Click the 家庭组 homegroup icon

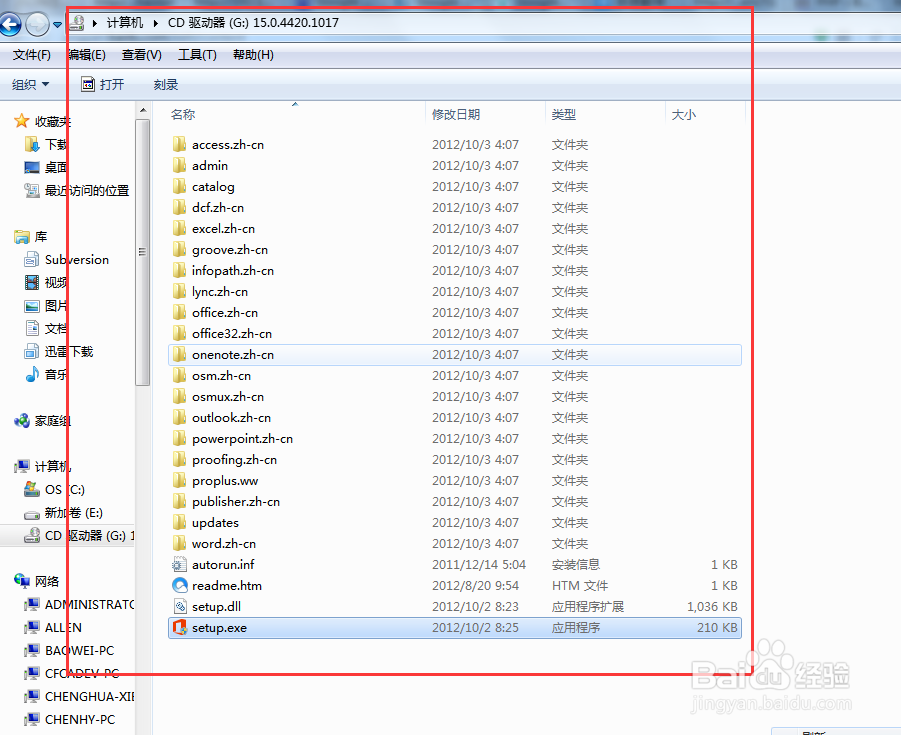coord(22,421)
